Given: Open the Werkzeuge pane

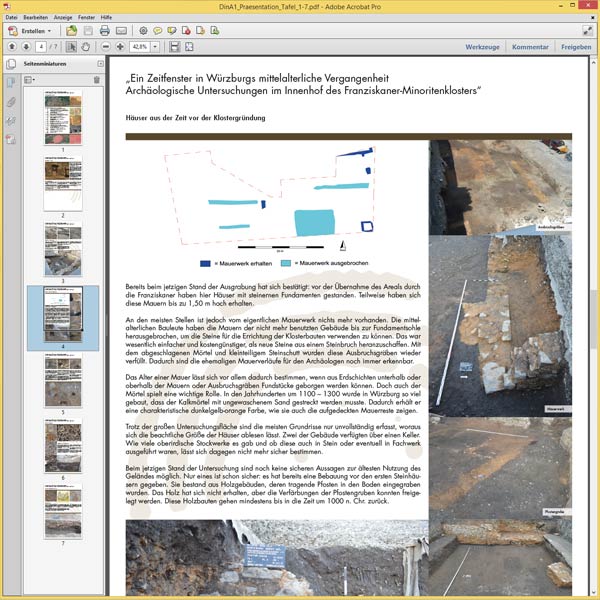Looking at the screenshot, I should [x=482, y=47].
